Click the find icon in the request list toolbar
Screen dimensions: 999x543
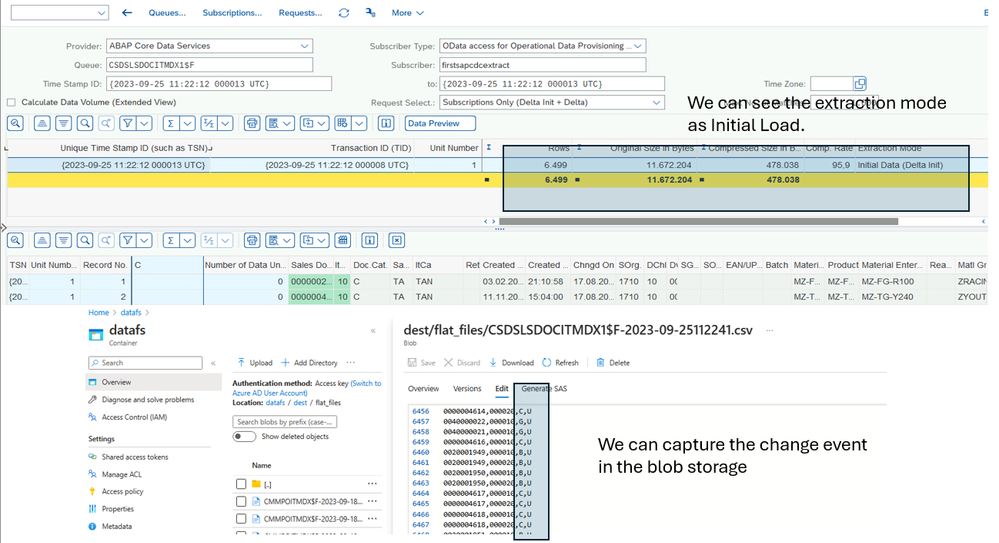[x=85, y=124]
